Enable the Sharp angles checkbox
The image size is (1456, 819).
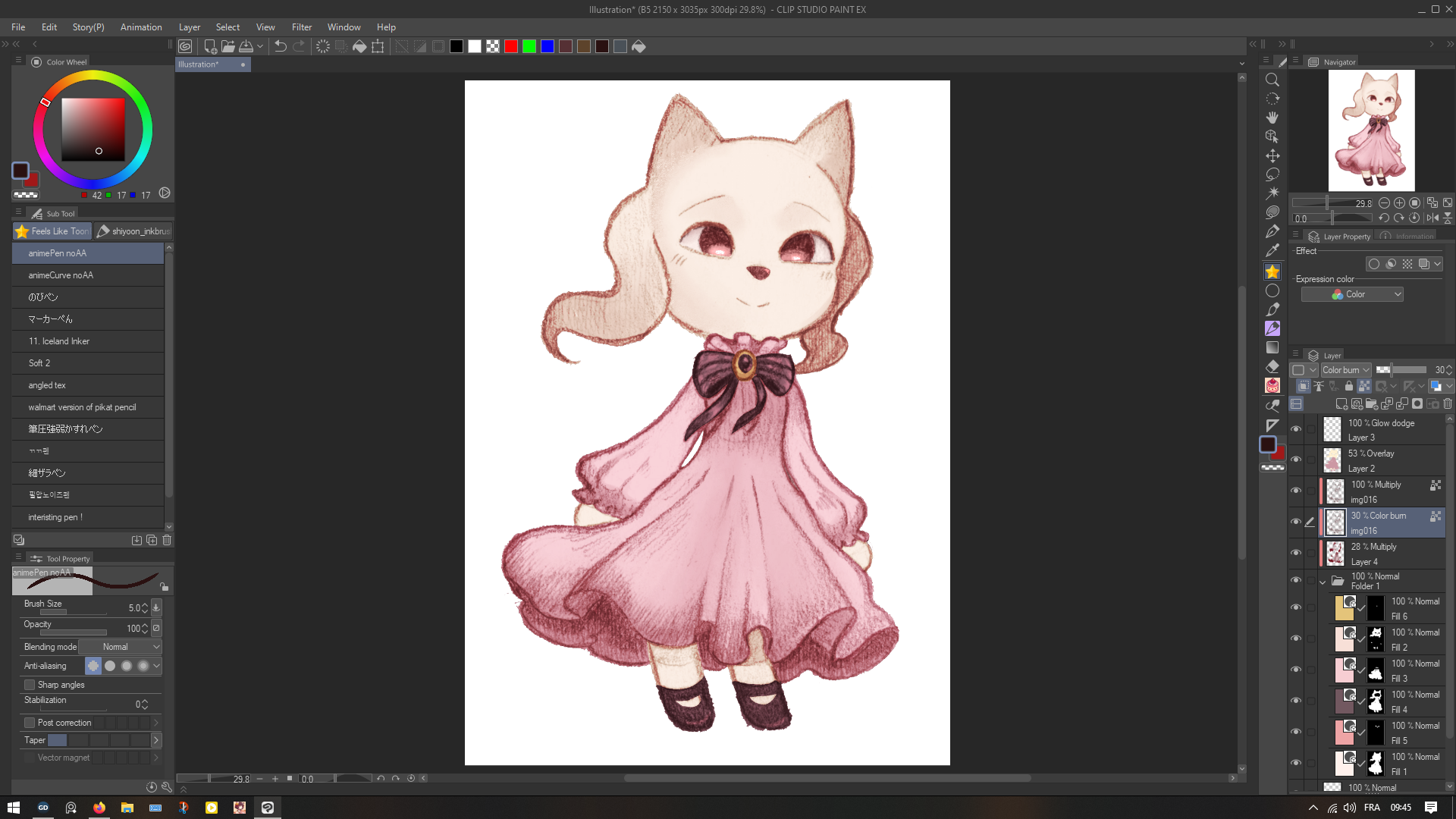30,685
